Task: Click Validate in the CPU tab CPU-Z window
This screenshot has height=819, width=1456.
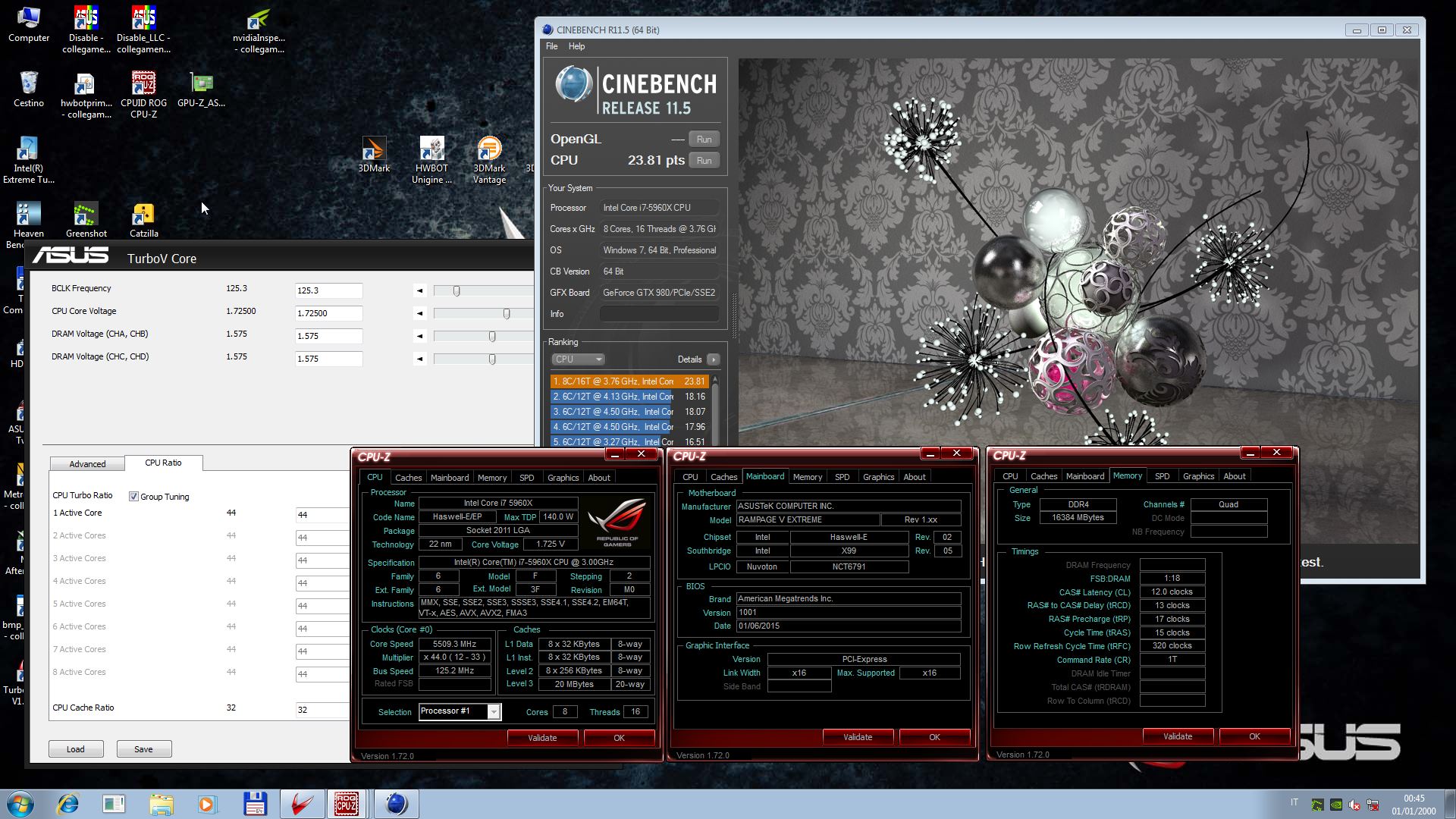Action: pos(542,738)
